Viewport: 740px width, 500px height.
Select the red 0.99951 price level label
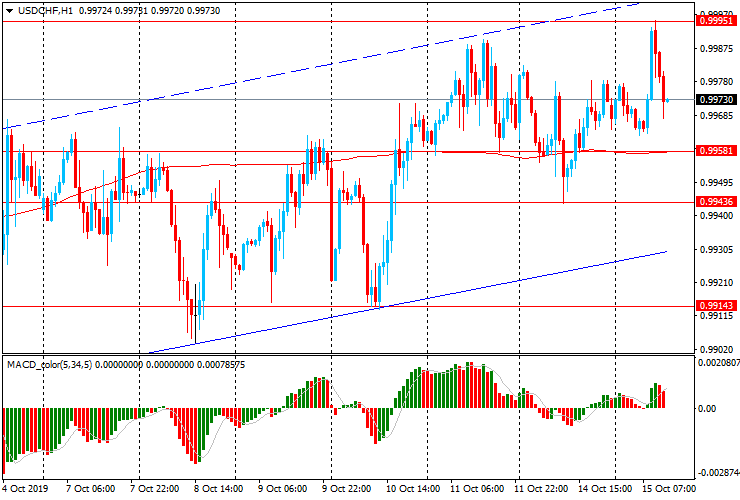(x=716, y=21)
